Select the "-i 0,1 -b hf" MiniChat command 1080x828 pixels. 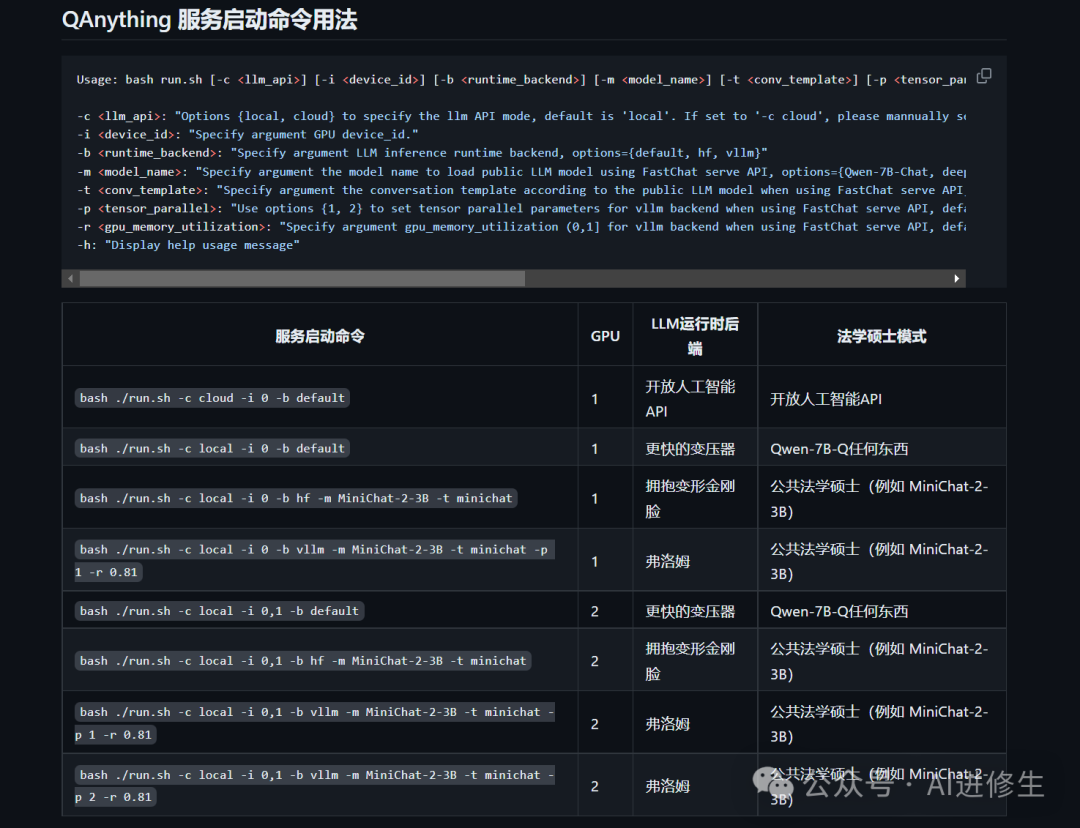(303, 661)
